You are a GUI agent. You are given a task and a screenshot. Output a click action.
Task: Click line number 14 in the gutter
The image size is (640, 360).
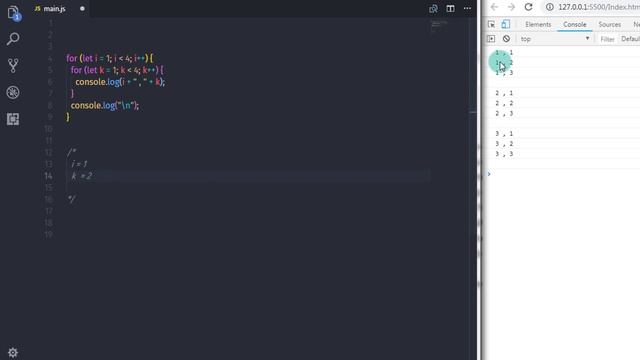click(x=49, y=176)
